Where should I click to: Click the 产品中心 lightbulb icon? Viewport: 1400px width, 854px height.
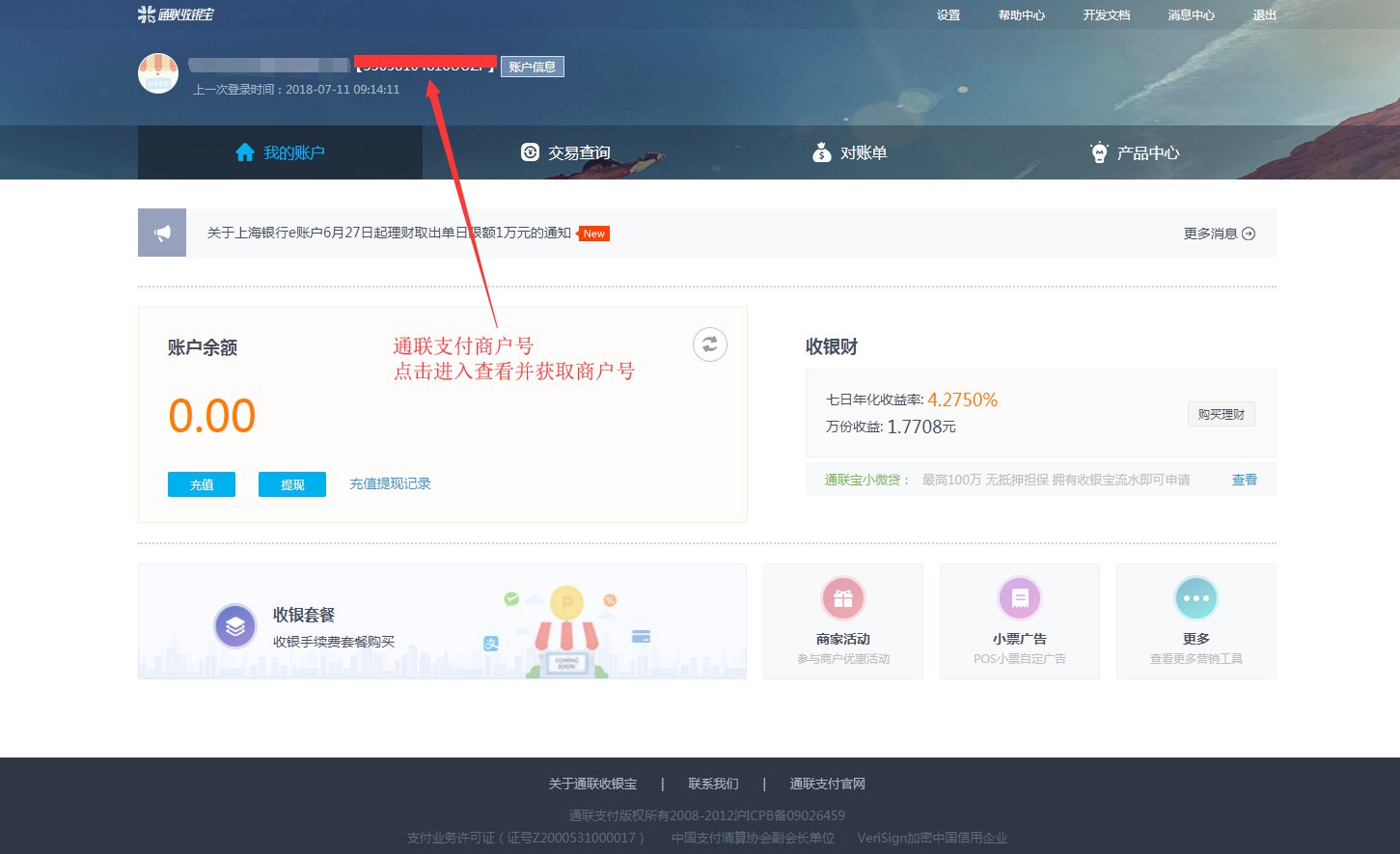(x=1099, y=152)
